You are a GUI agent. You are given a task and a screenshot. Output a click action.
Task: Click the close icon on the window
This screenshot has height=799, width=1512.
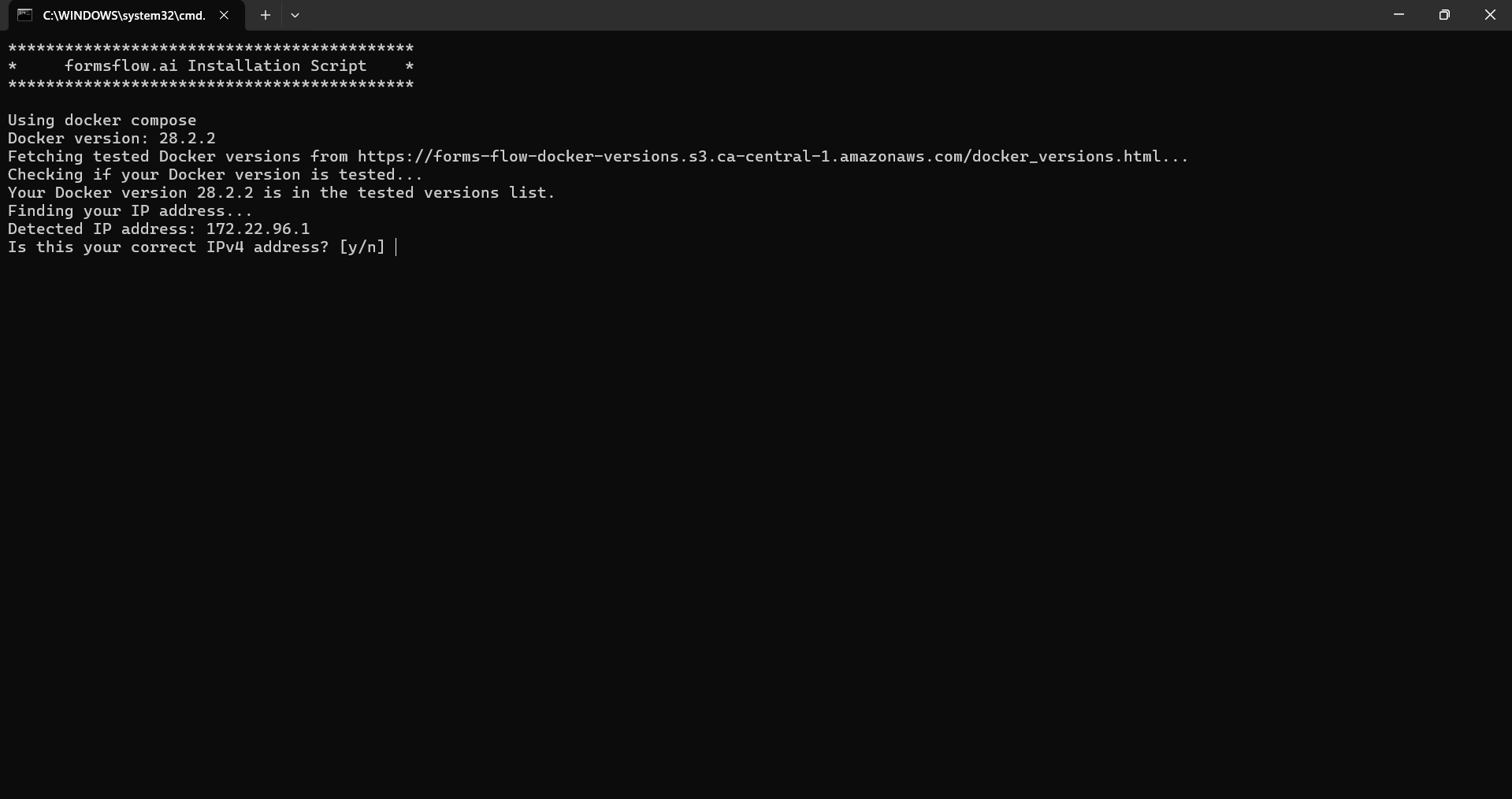[1491, 14]
